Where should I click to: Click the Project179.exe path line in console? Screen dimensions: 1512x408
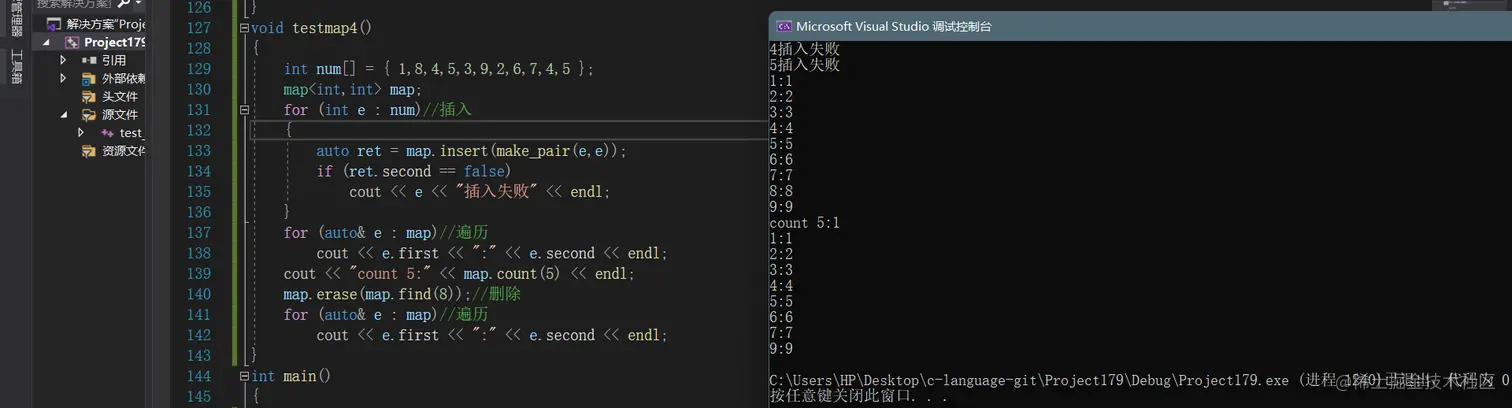(1139, 381)
